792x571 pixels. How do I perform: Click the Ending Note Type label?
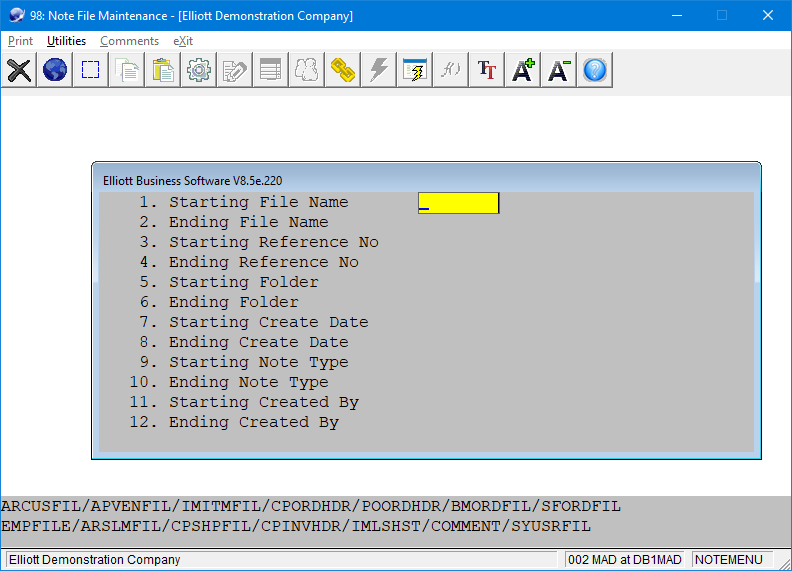point(249,382)
